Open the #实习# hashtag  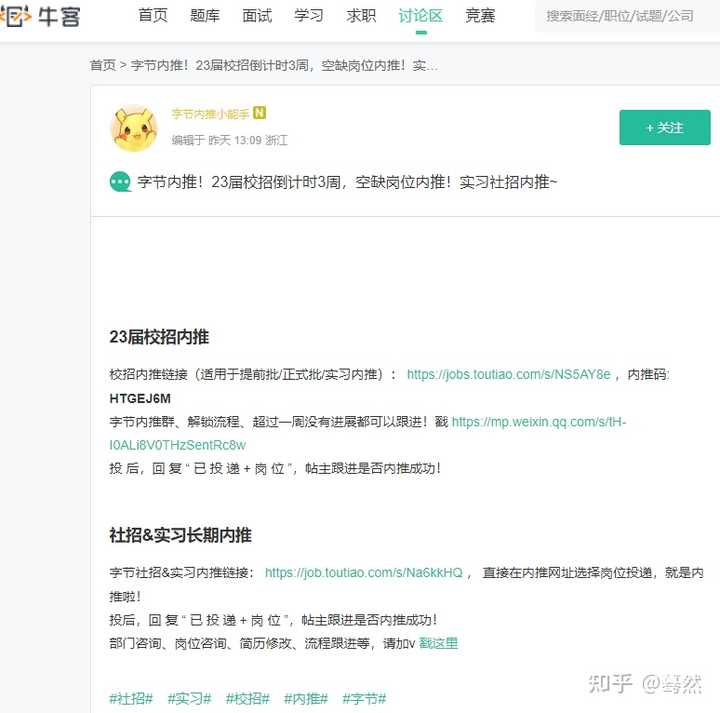(x=189, y=698)
